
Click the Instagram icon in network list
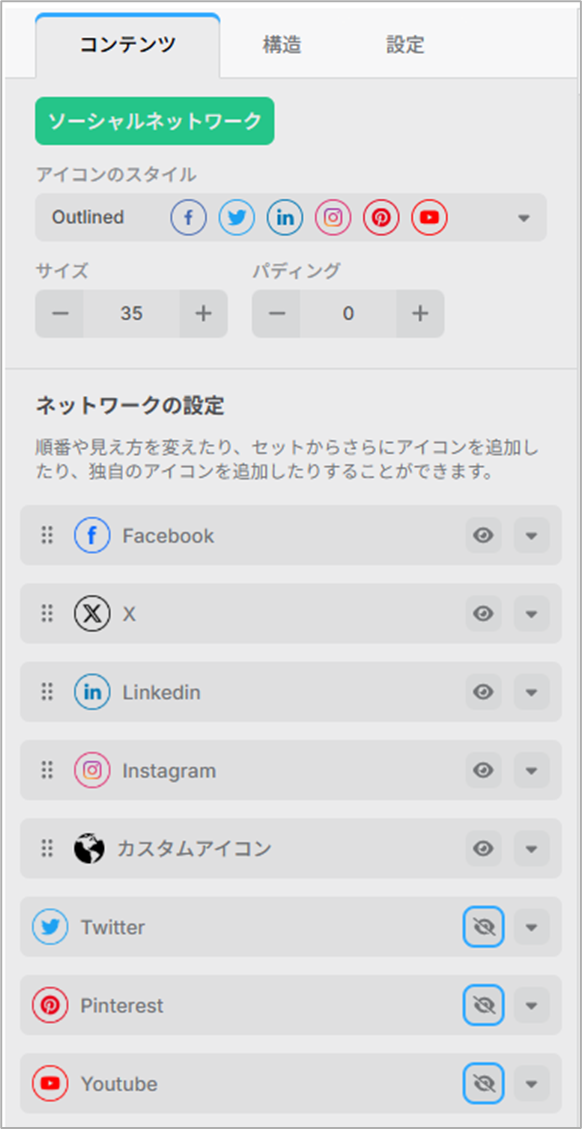pyautogui.click(x=92, y=770)
